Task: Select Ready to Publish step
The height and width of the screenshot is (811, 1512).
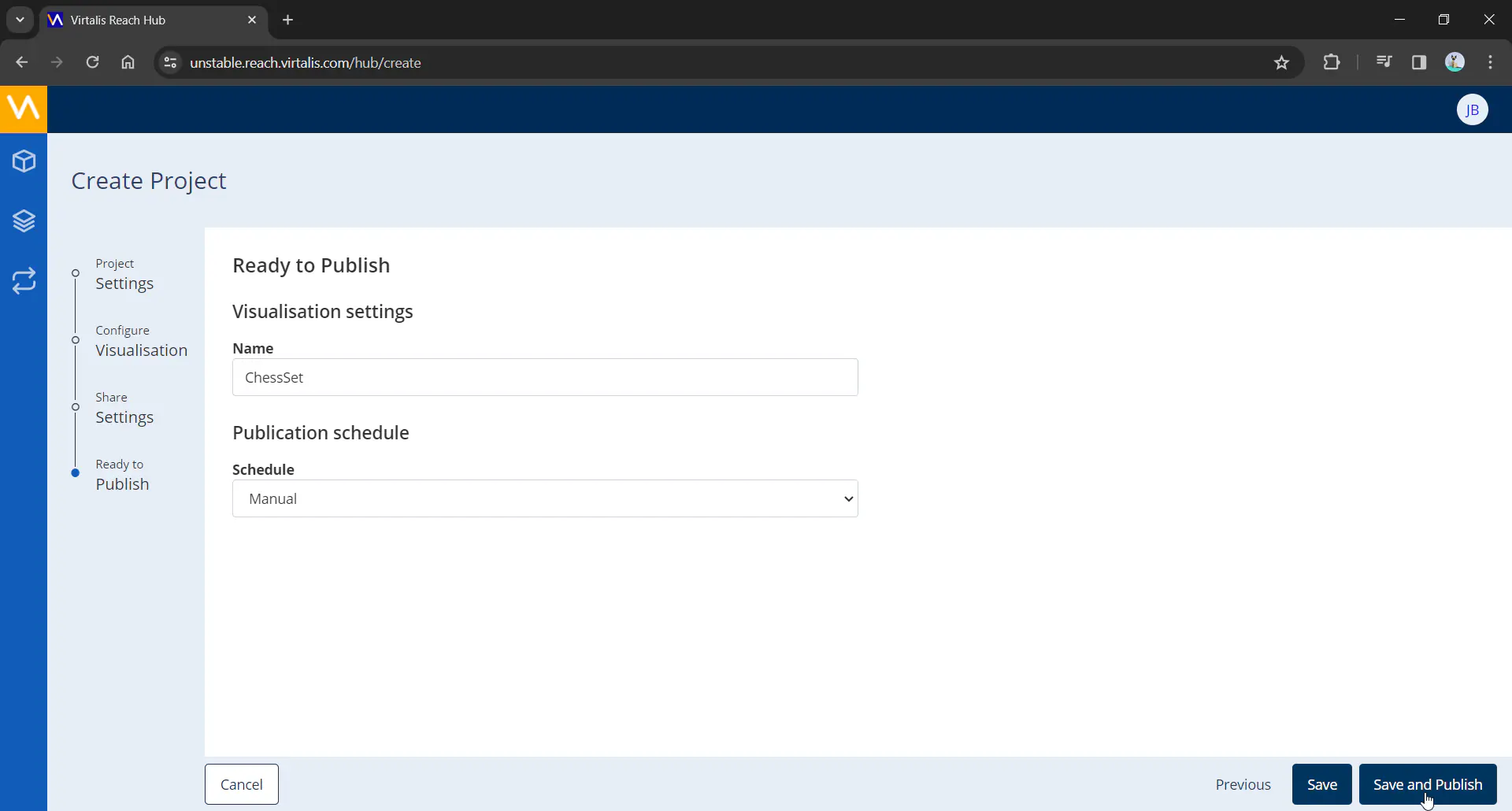Action: [x=122, y=475]
